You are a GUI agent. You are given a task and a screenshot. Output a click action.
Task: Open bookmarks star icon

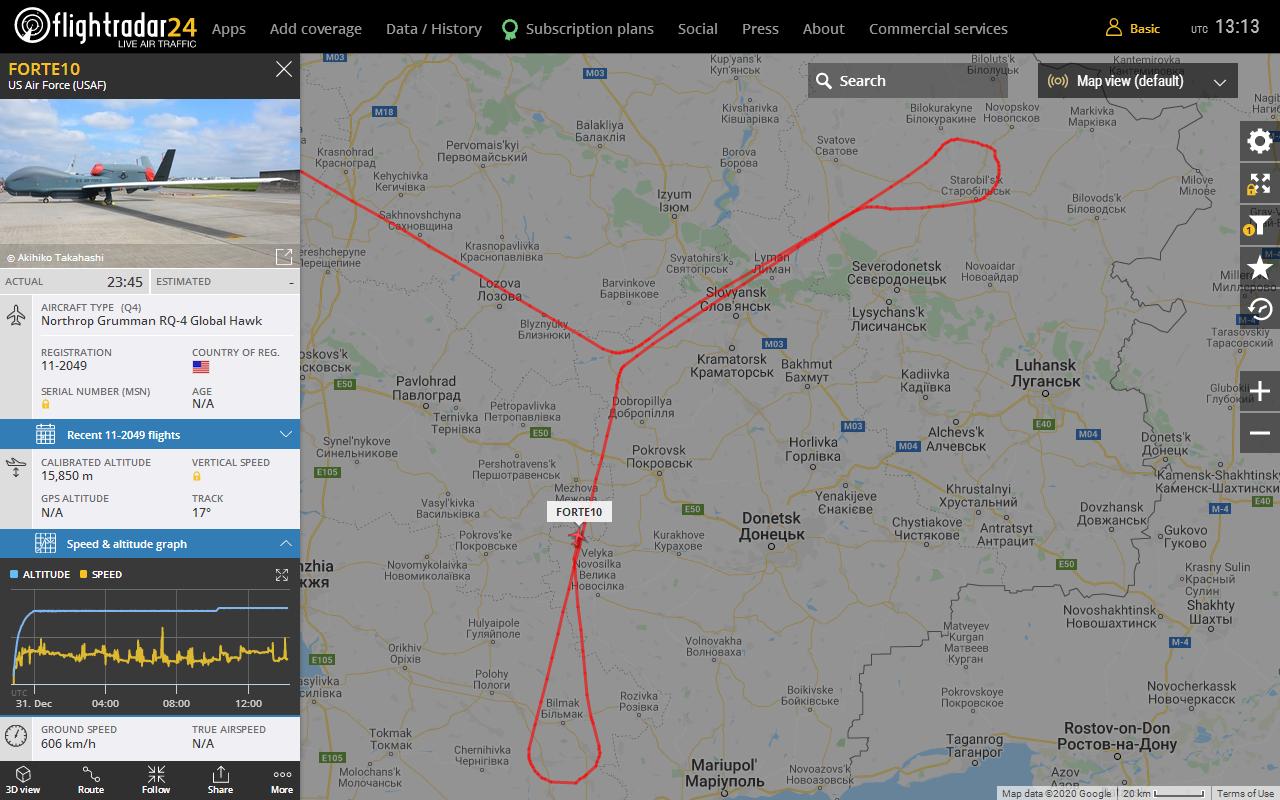coord(1260,268)
